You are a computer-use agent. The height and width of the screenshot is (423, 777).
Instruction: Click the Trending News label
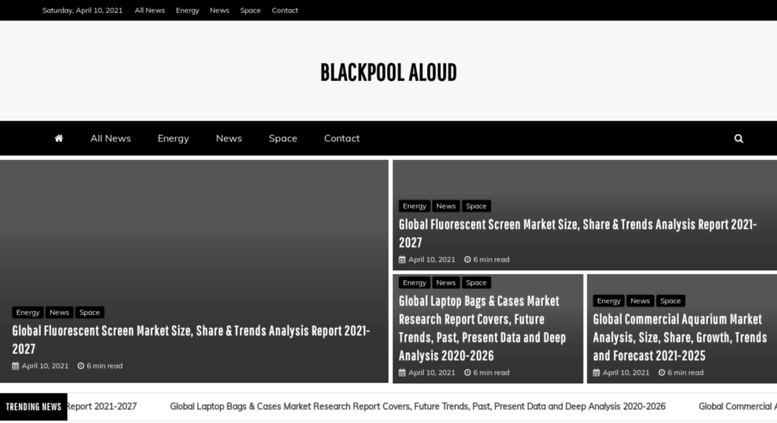(33, 407)
